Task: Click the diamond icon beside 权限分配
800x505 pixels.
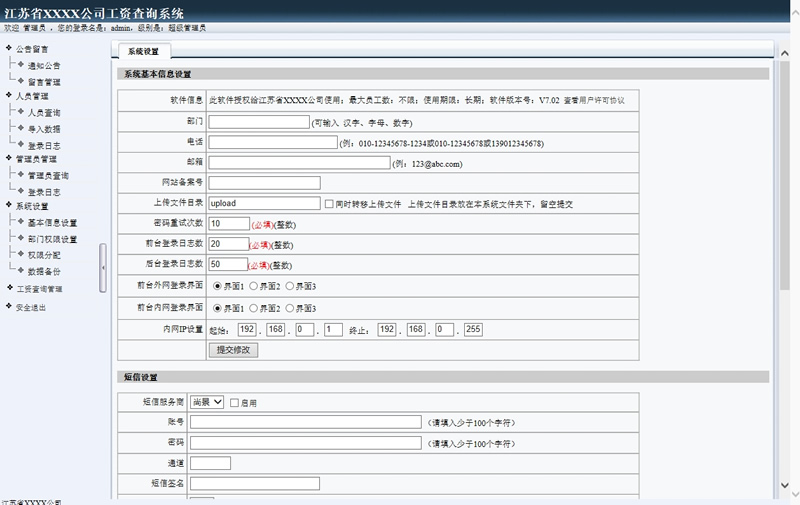Action: coord(20,255)
